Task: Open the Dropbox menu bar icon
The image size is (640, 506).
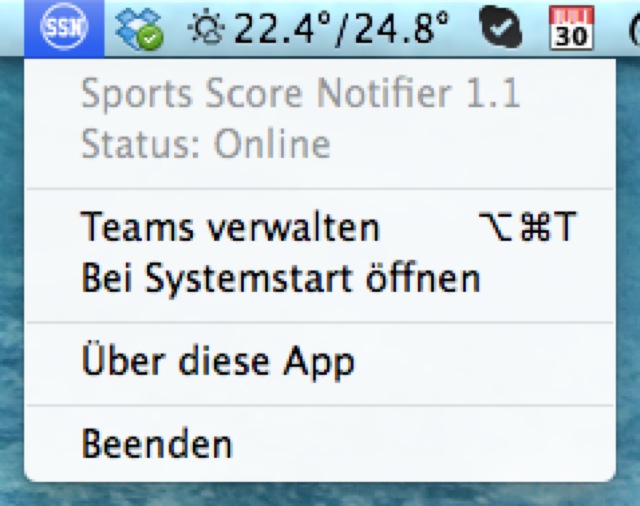Action: click(x=139, y=29)
